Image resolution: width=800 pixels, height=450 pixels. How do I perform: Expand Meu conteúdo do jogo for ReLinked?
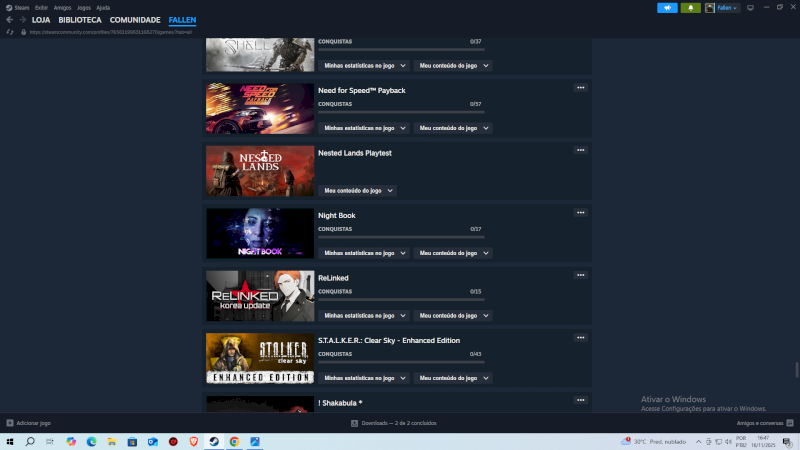pyautogui.click(x=453, y=316)
